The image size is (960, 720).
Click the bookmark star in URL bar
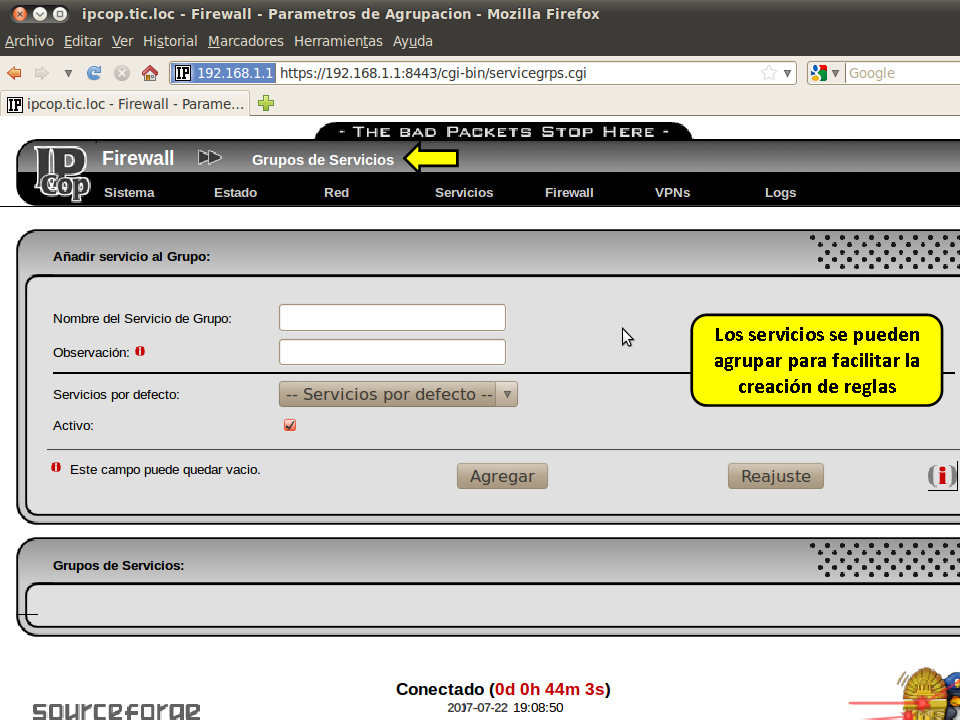(x=768, y=73)
